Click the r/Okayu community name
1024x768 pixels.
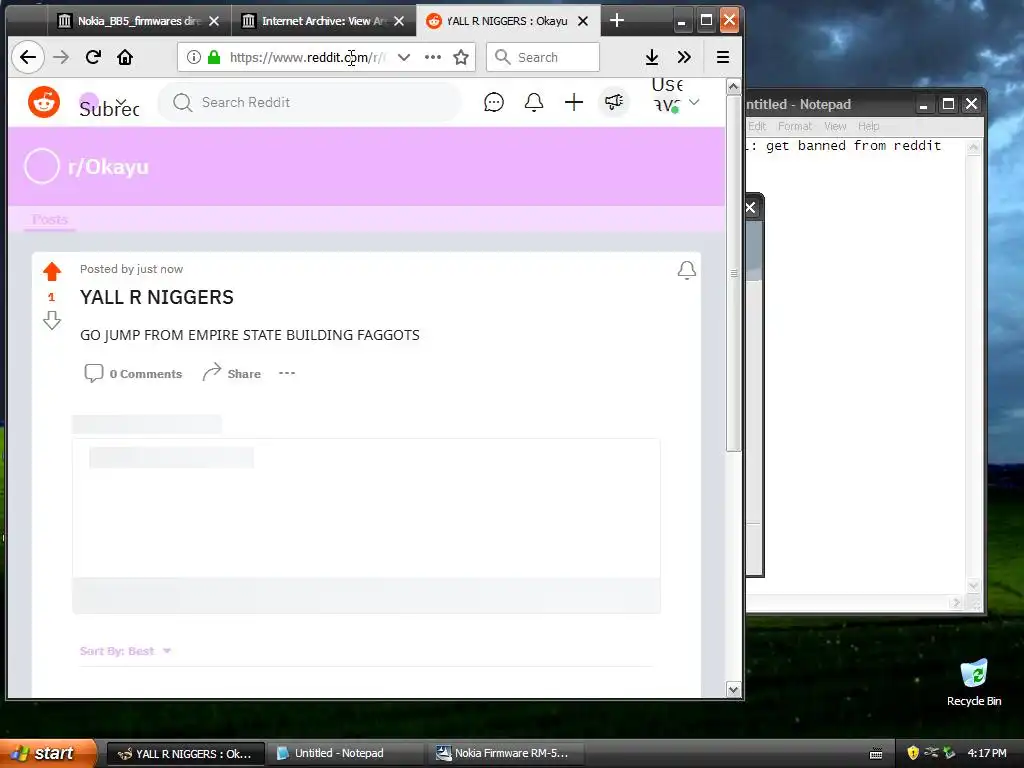tap(108, 167)
